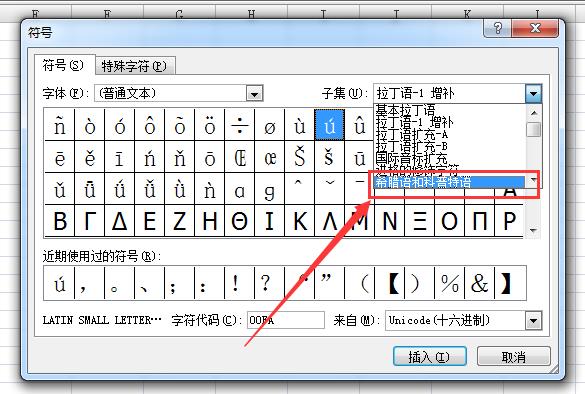Open the 字体 (普通文本) font dropdown

tap(254, 94)
